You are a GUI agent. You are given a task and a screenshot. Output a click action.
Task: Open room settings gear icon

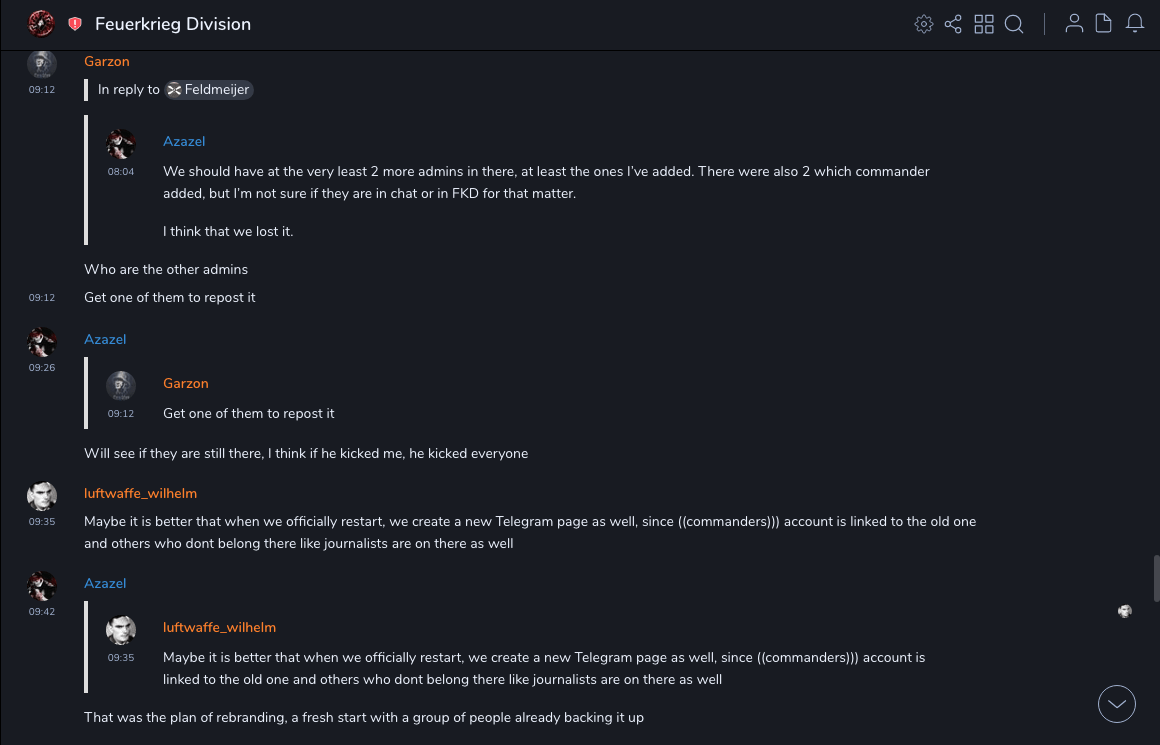click(x=923, y=24)
